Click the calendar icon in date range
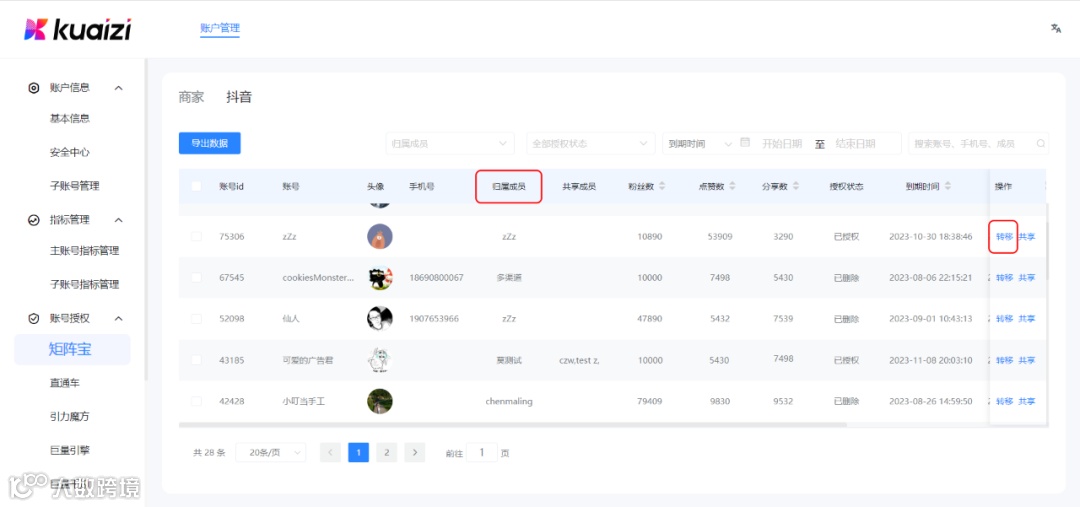This screenshot has width=1080, height=507. point(745,143)
